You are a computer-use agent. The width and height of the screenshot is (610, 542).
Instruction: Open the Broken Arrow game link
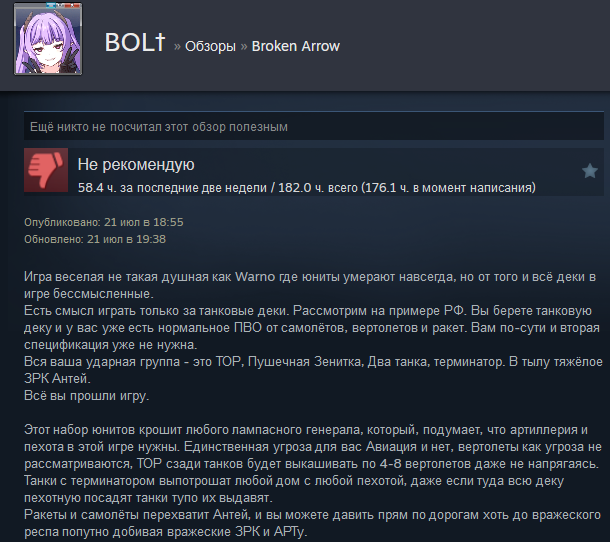(296, 46)
